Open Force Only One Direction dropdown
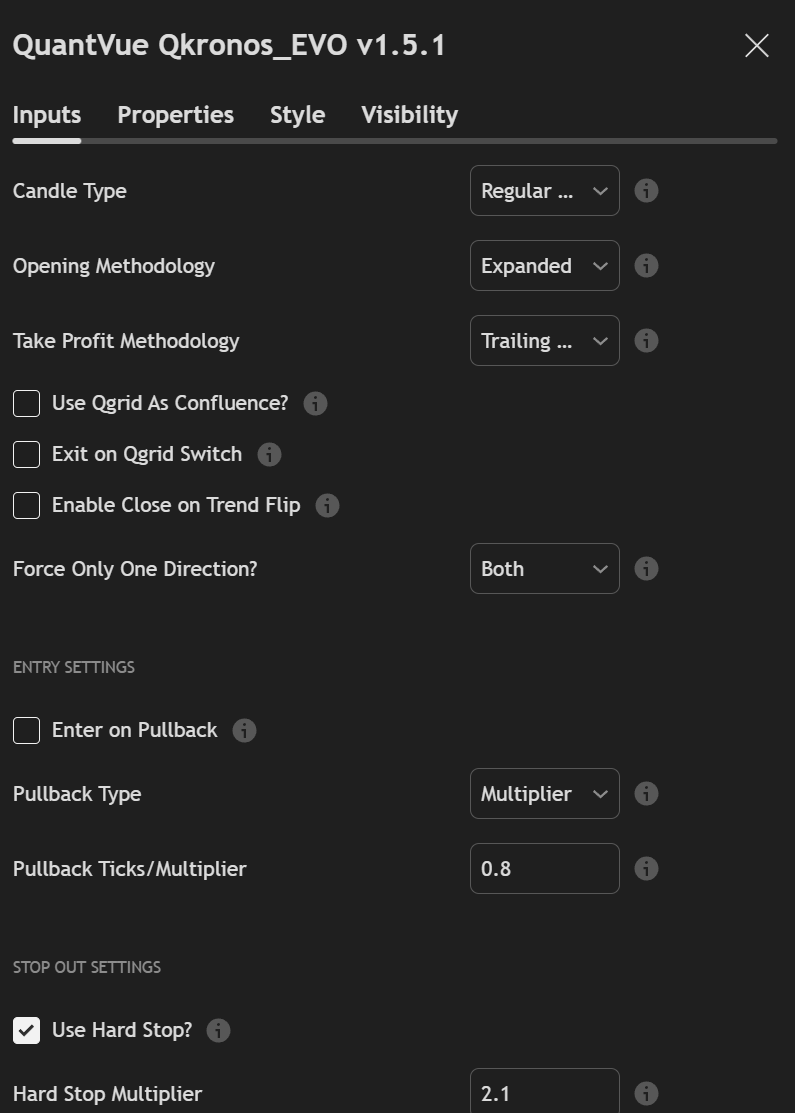 coord(544,569)
